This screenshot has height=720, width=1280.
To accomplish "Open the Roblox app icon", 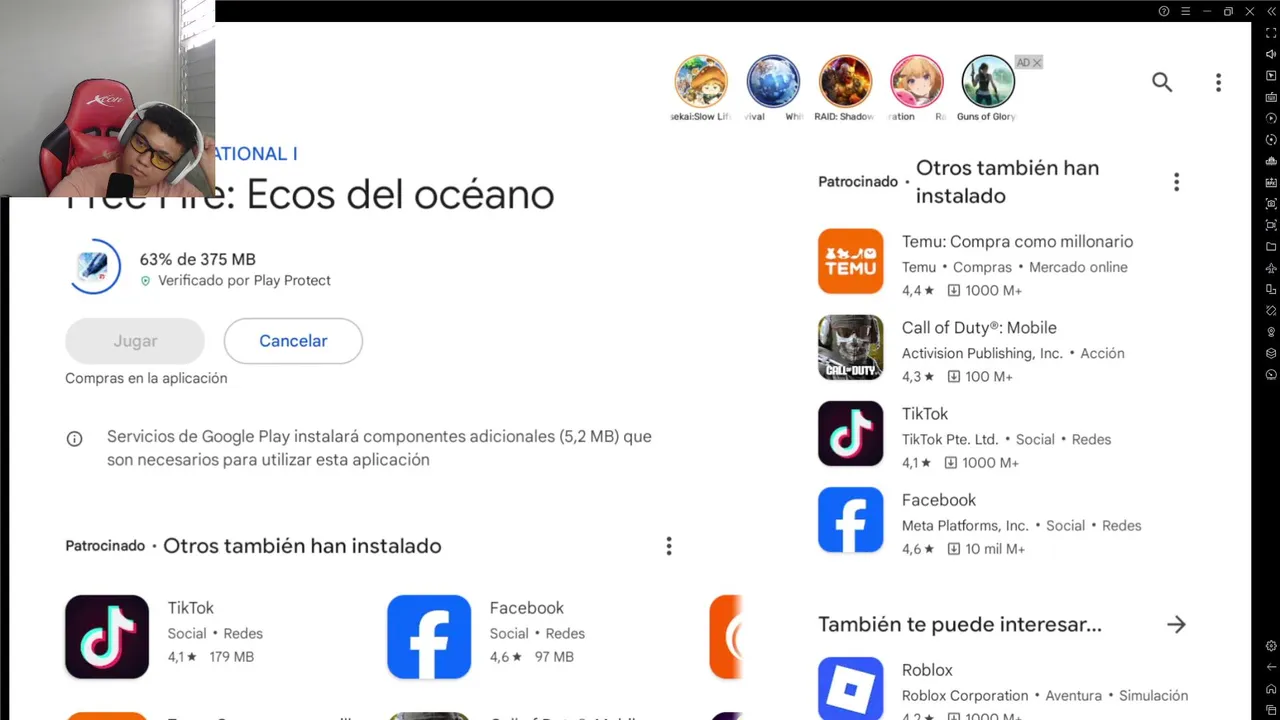I will click(851, 688).
